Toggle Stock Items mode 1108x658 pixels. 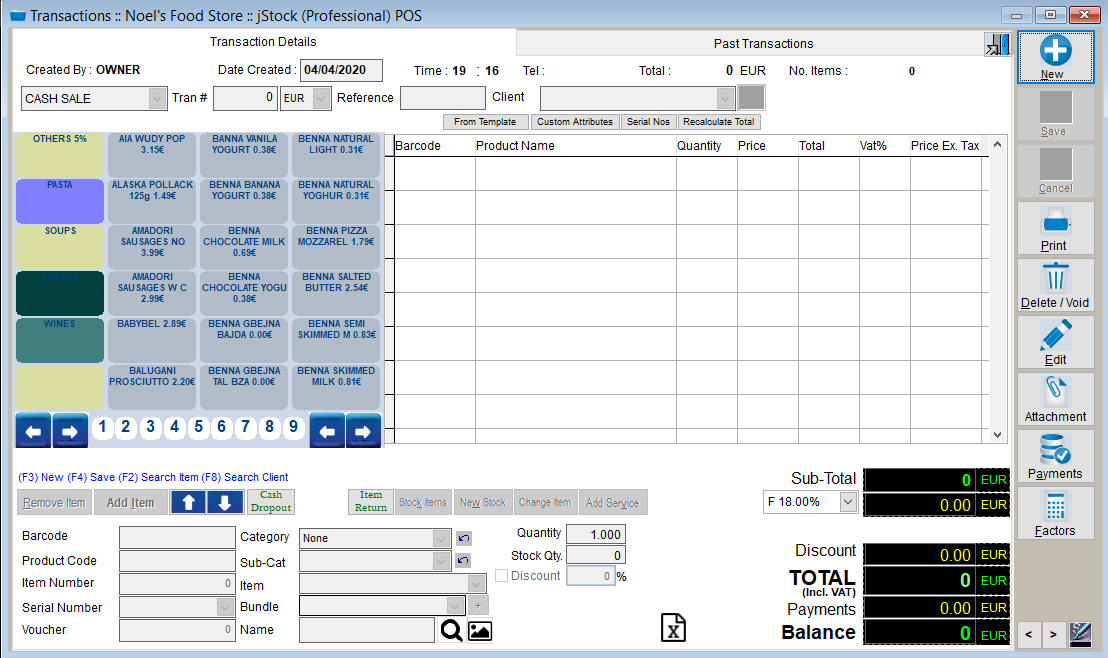tap(423, 501)
